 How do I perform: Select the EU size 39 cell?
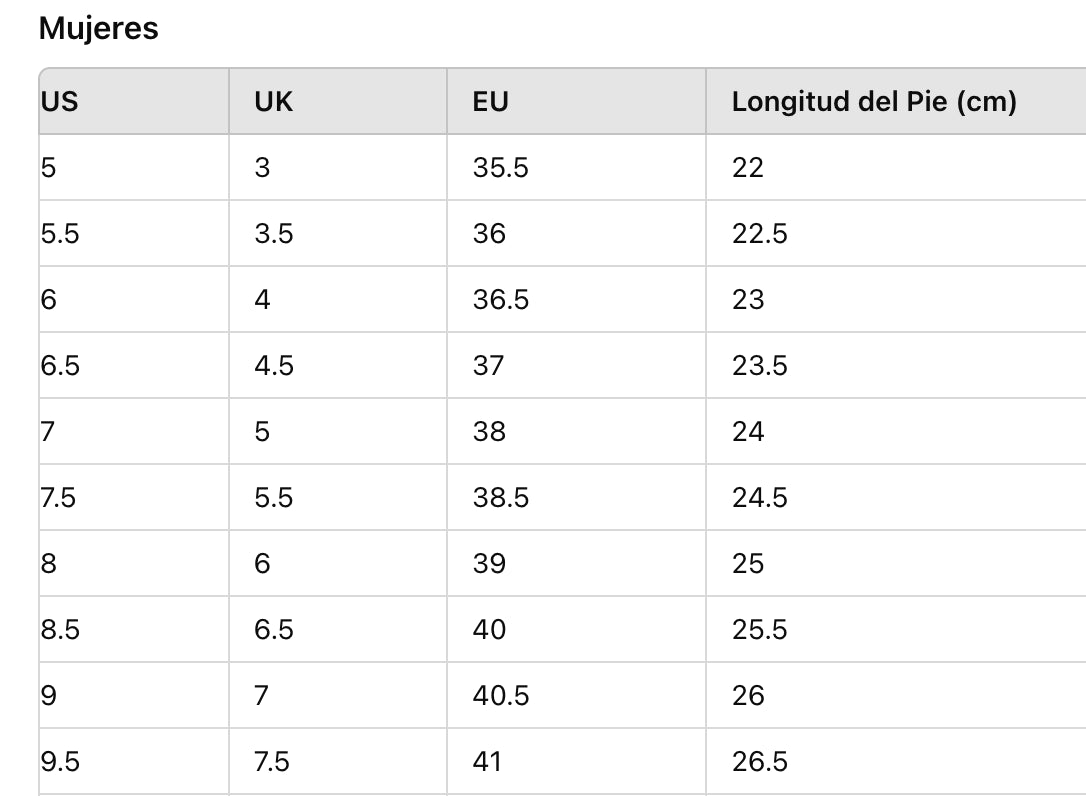489,563
